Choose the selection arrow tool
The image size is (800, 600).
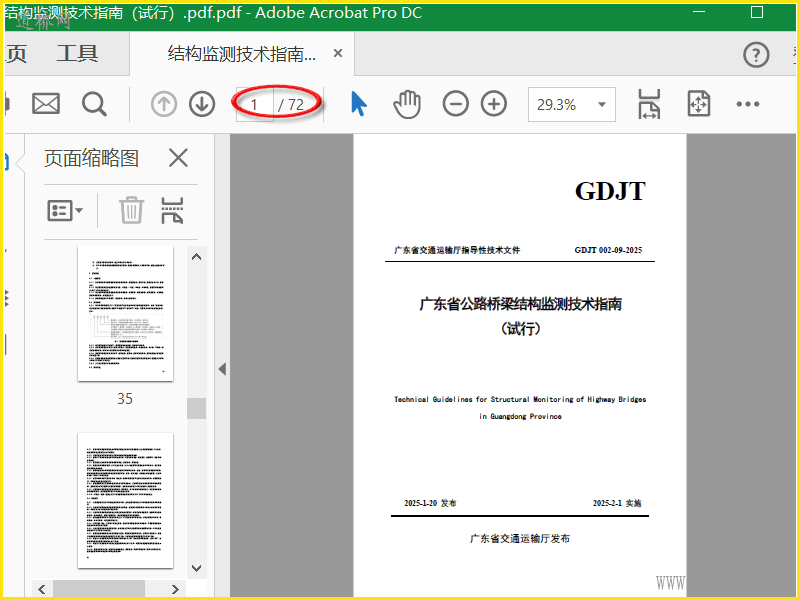click(x=359, y=104)
